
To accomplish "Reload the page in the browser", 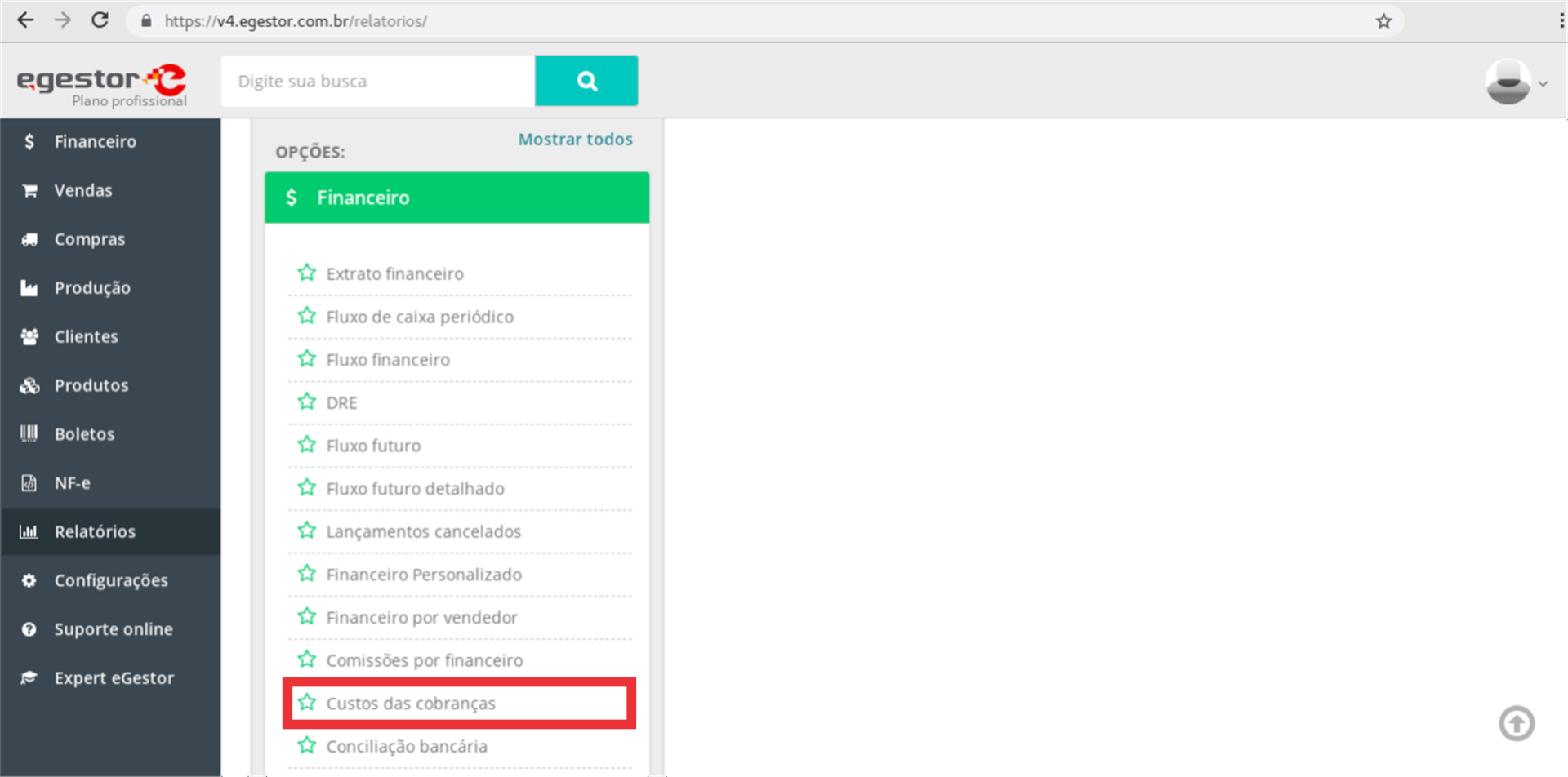I will coord(100,20).
